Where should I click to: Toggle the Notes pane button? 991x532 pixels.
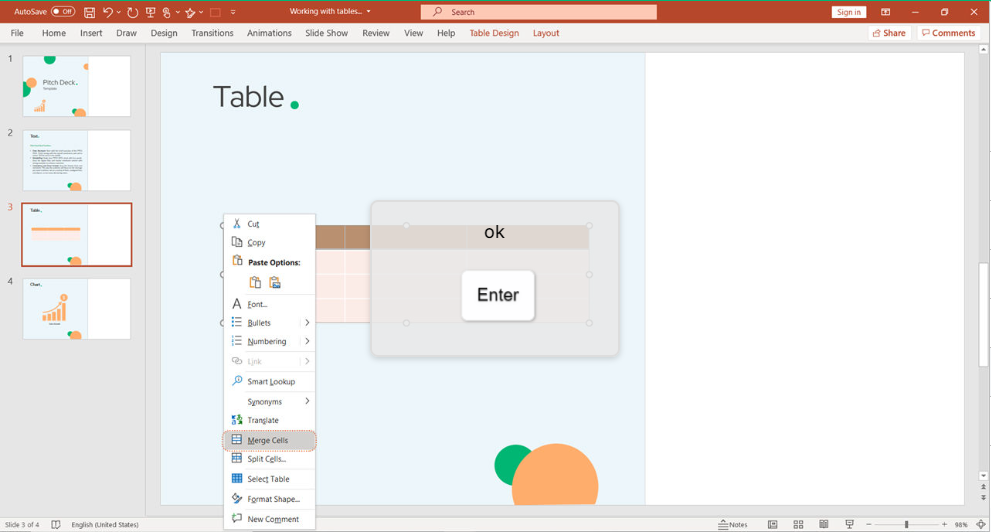pos(733,524)
